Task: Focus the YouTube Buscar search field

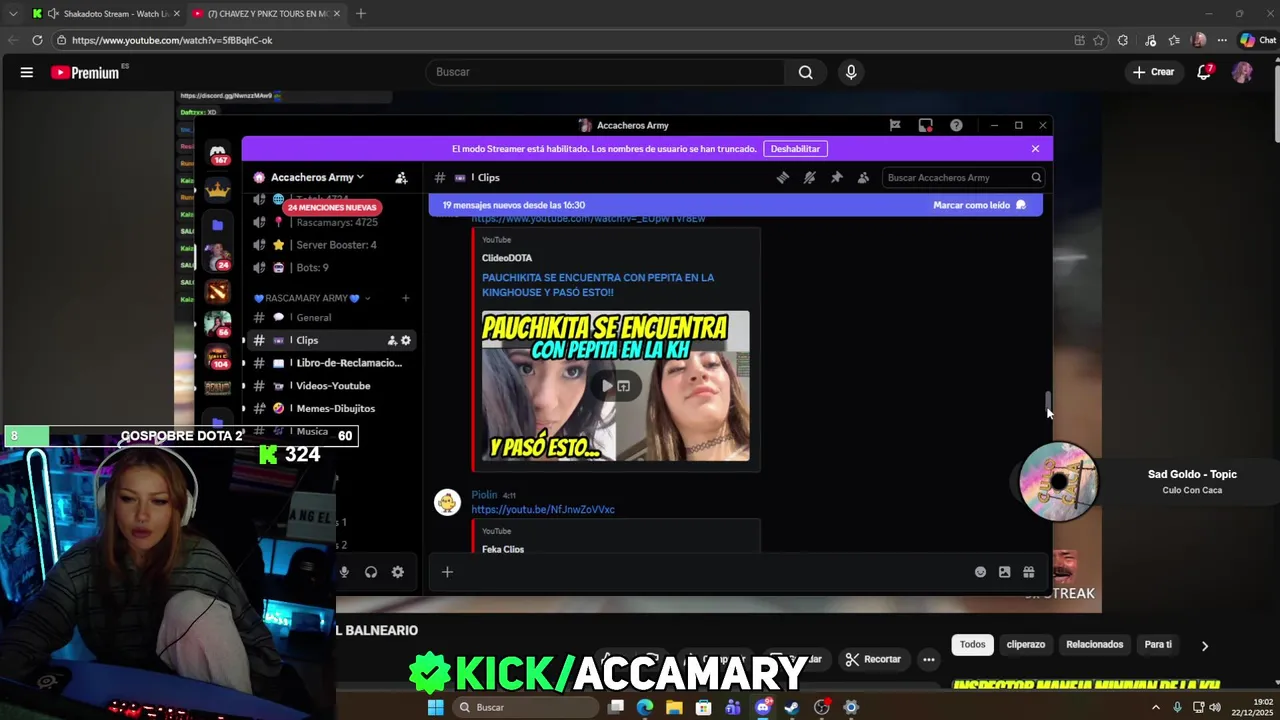Action: 606,72
